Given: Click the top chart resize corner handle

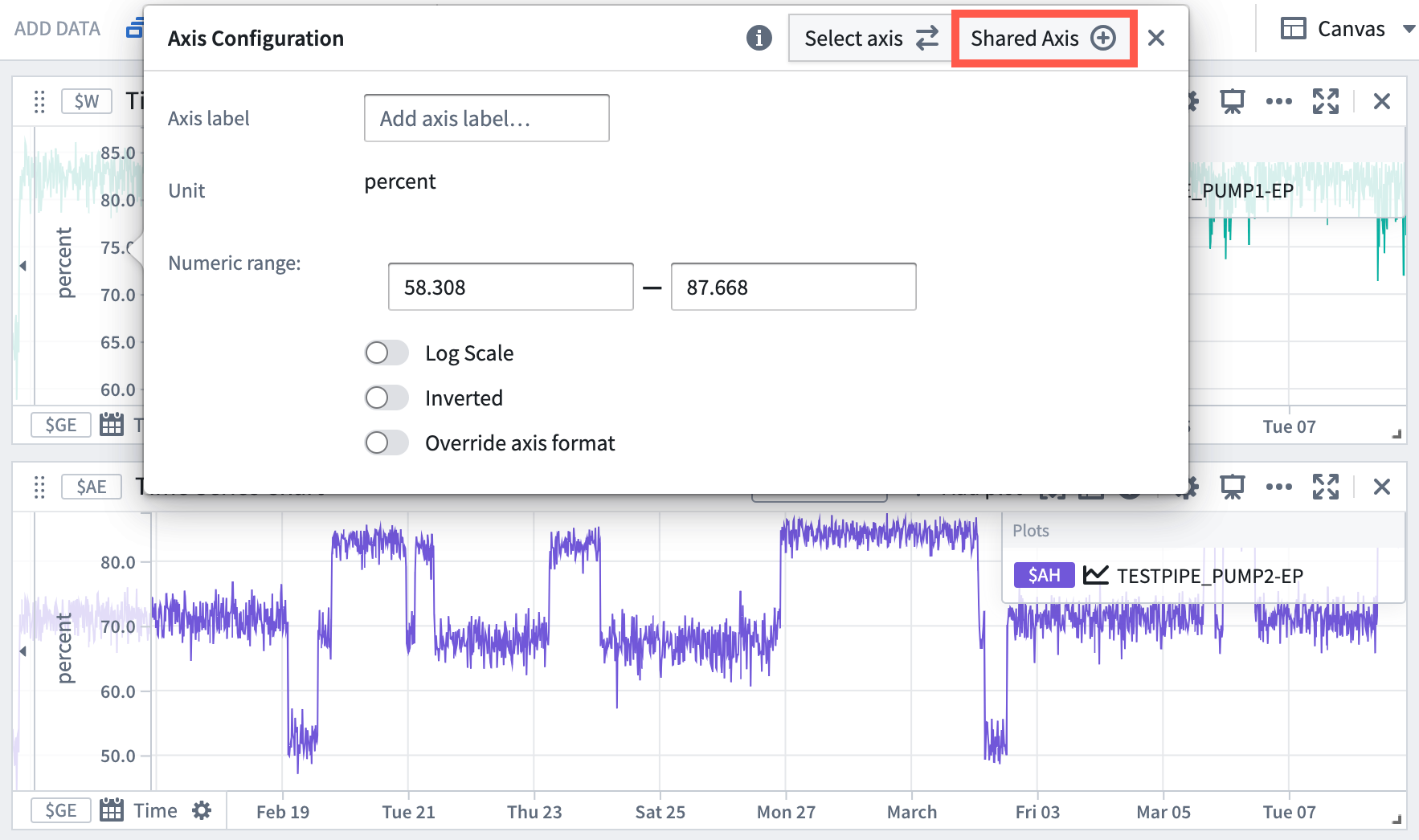Looking at the screenshot, I should 1397,434.
